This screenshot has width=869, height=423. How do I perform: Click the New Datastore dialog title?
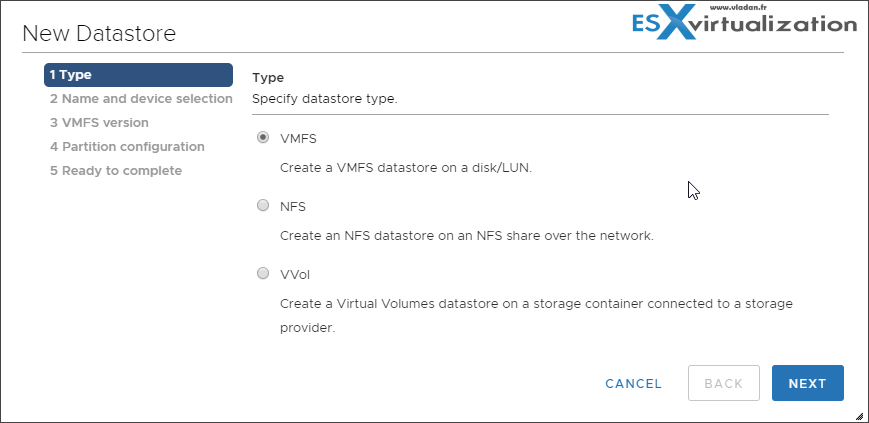[x=99, y=34]
